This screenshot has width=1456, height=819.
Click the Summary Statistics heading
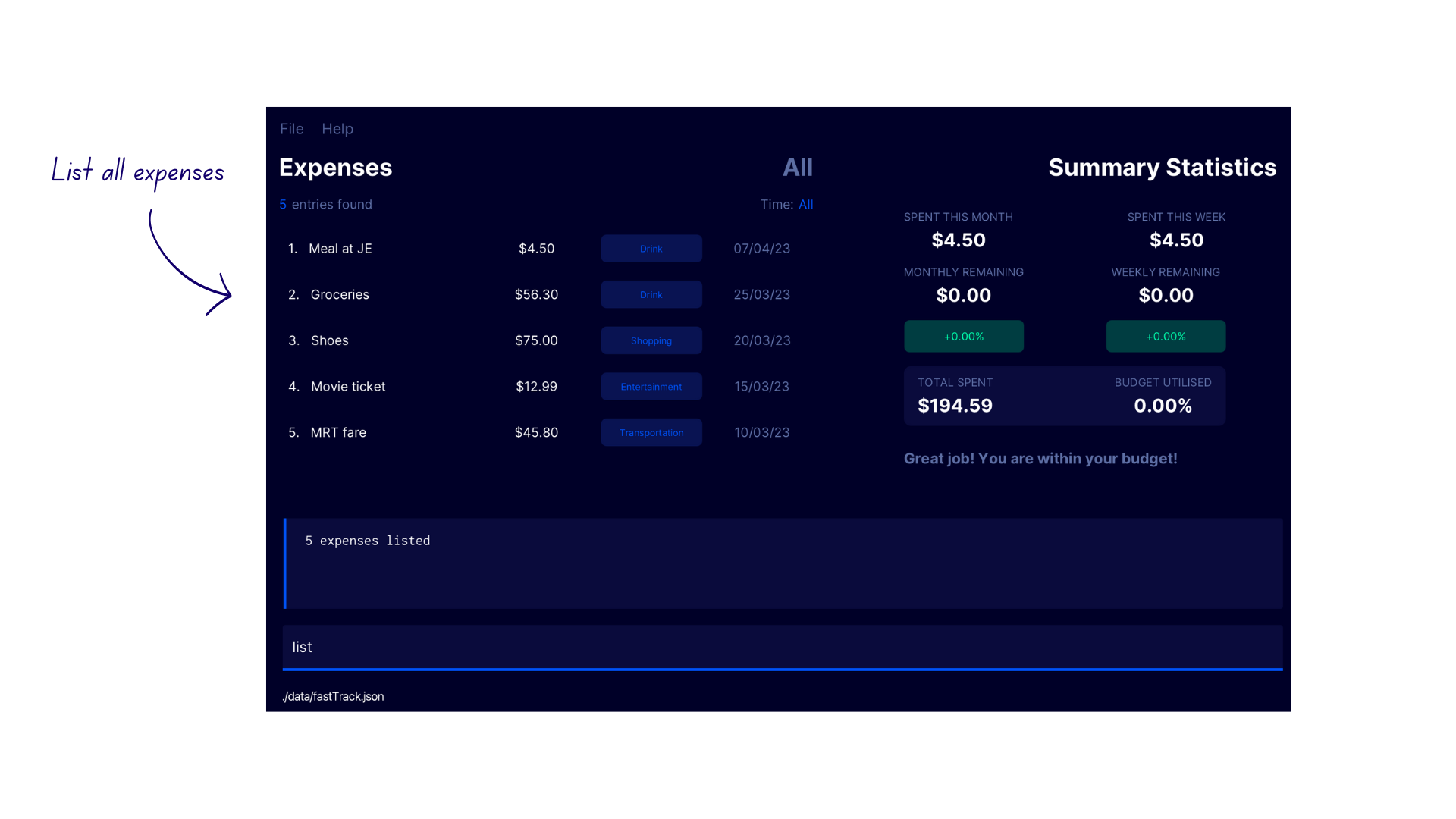1162,168
